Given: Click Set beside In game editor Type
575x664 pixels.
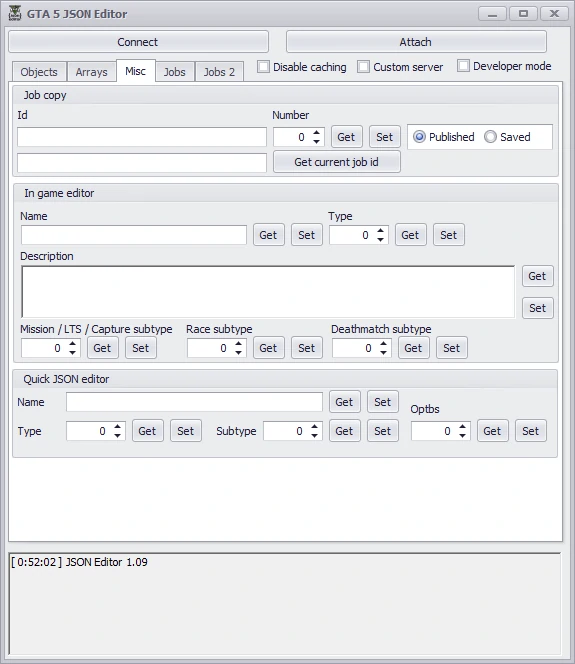Looking at the screenshot, I should 448,235.
